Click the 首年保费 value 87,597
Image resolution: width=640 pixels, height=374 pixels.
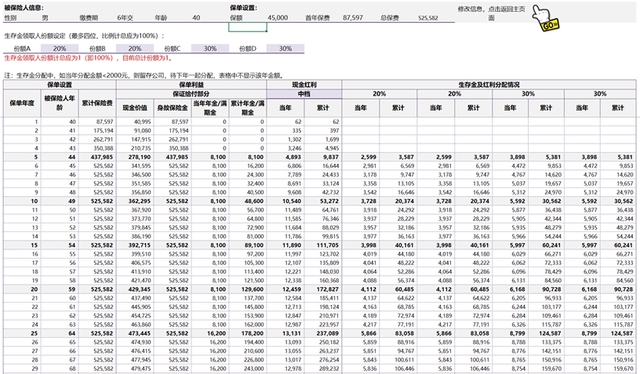click(x=353, y=18)
